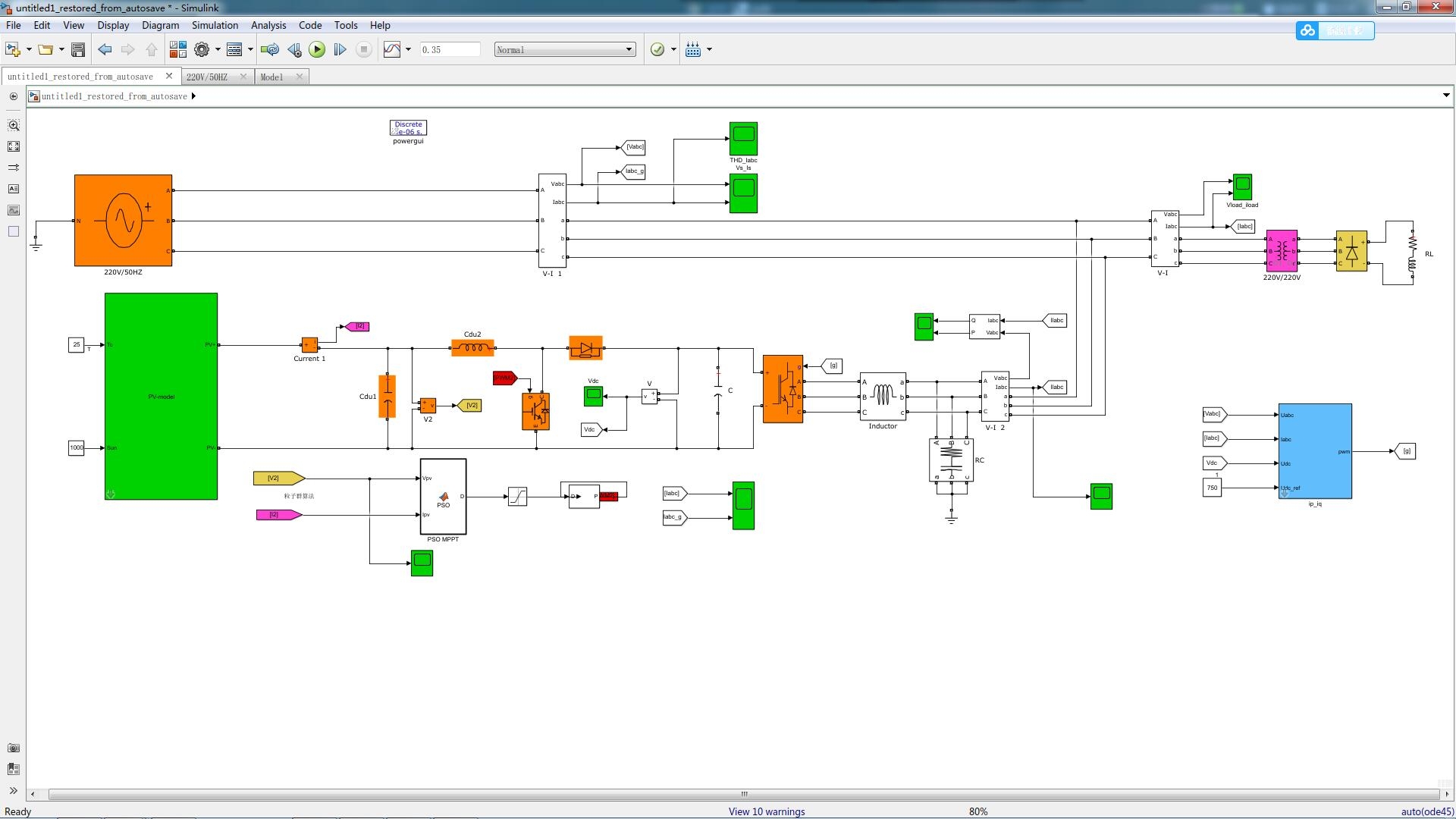Select the Annotation tool in the left palette
This screenshot has height=819, width=1456.
tap(14, 189)
